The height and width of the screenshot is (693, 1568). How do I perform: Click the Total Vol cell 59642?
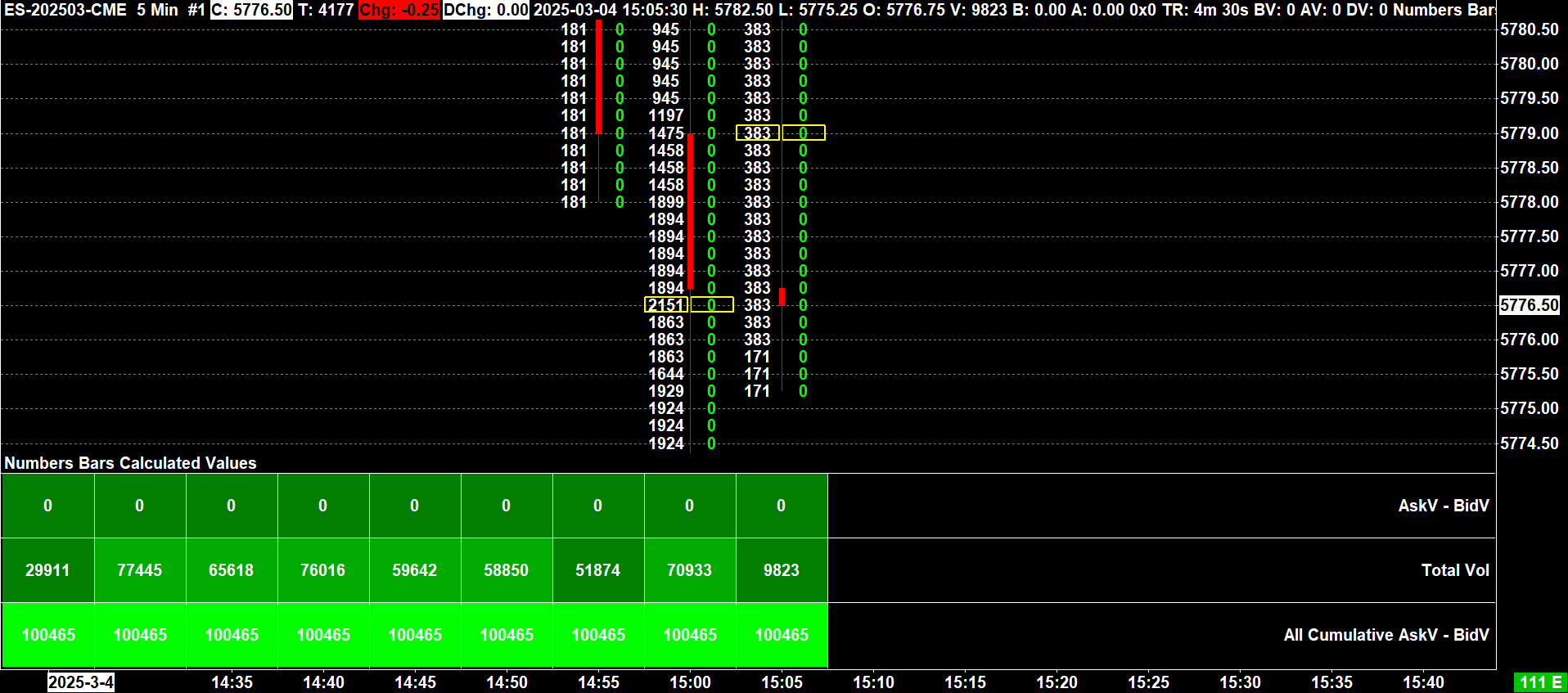coord(414,570)
